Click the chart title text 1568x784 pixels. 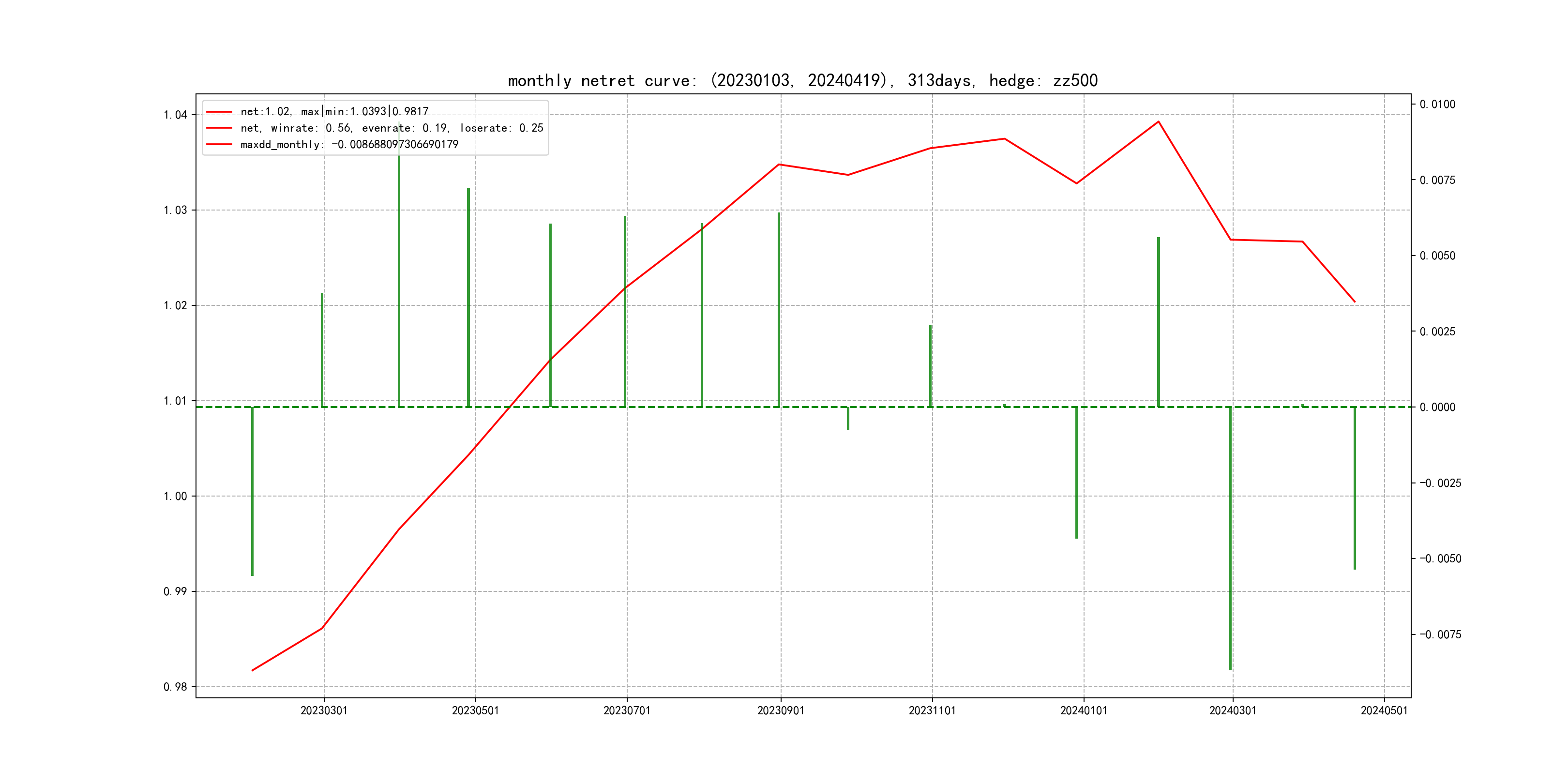point(802,80)
